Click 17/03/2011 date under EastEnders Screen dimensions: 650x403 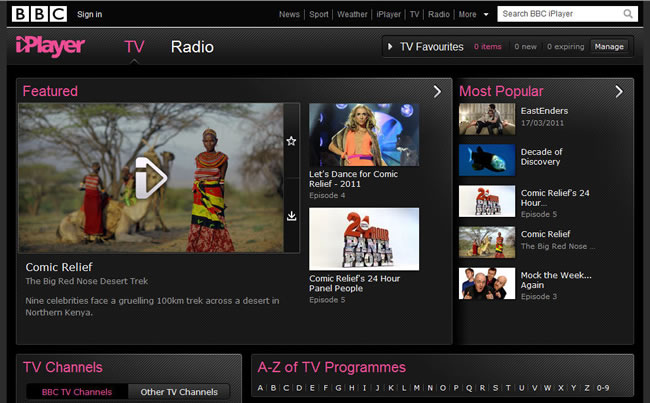542,123
